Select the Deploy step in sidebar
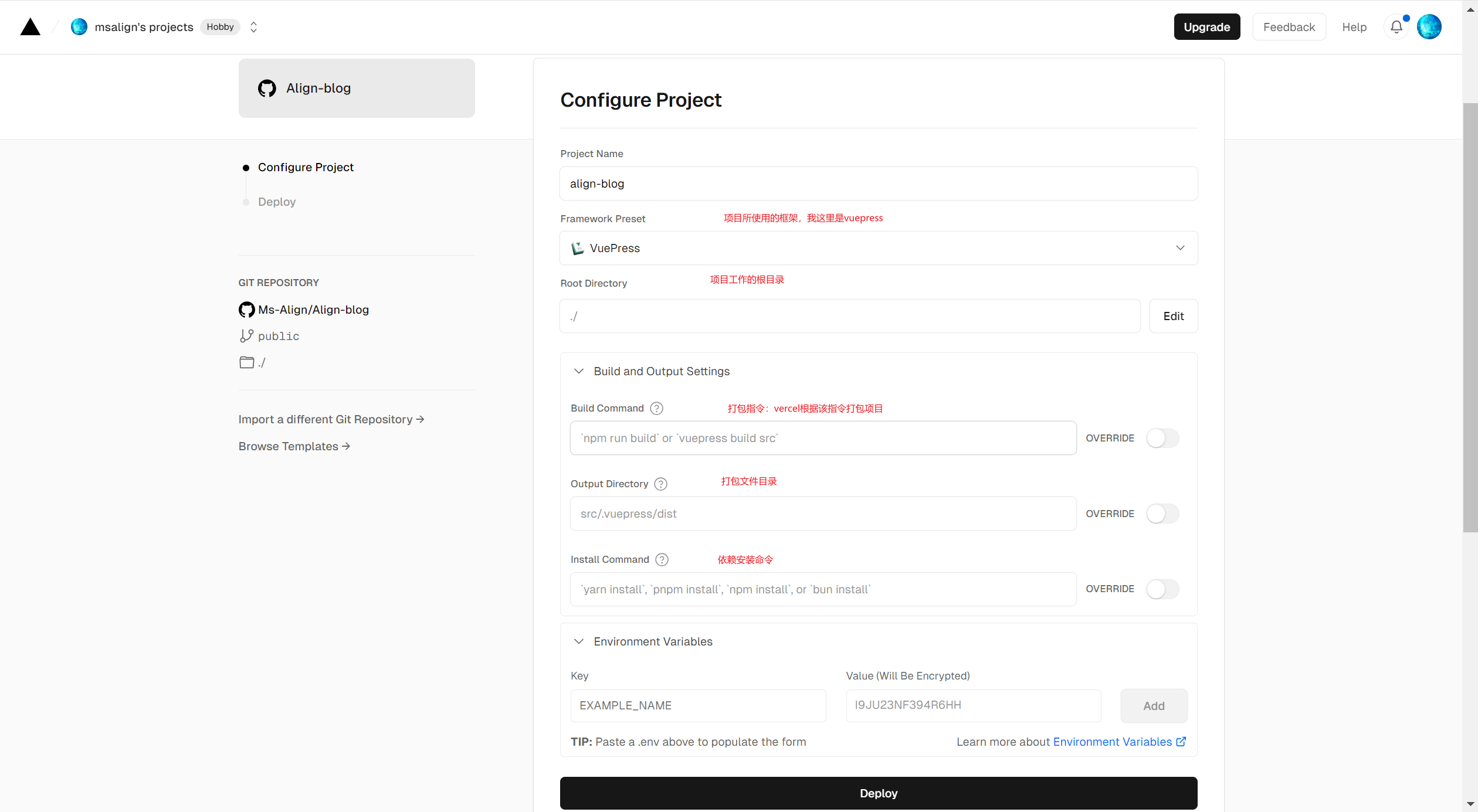 tap(277, 202)
